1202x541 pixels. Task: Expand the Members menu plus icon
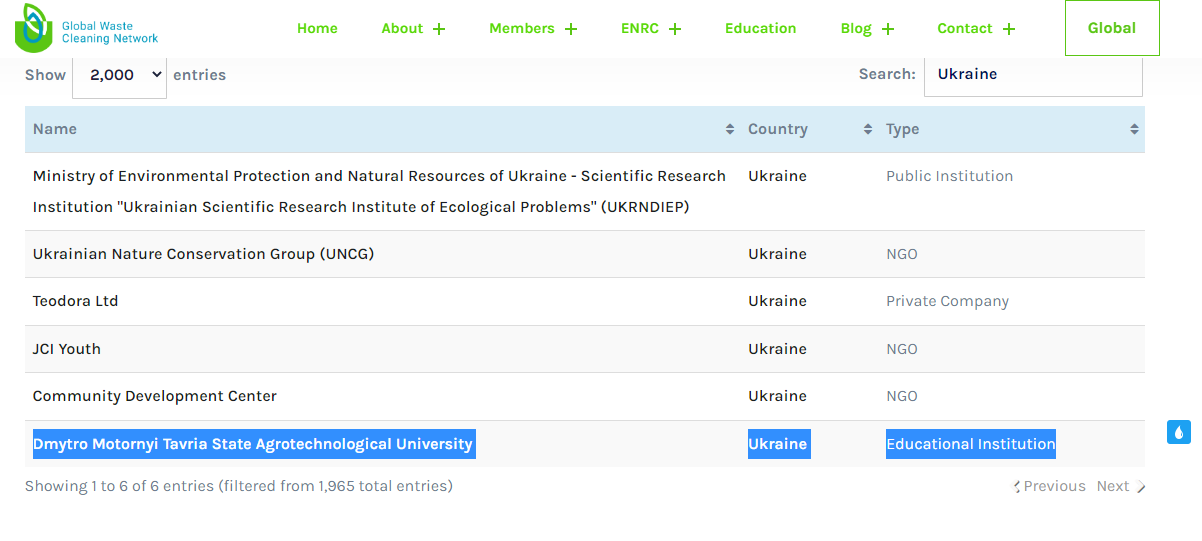click(x=571, y=29)
